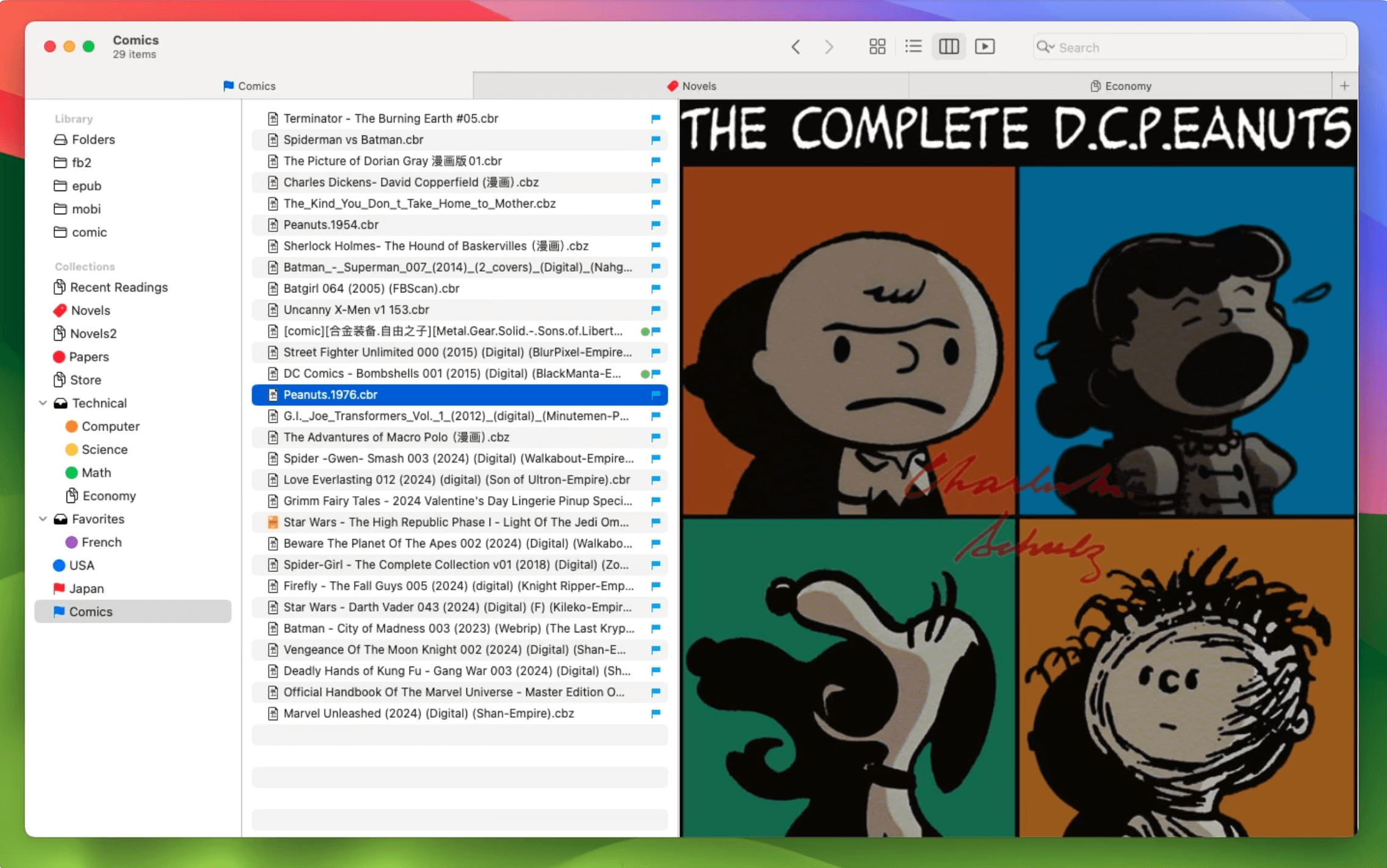Open slideshow/gallery view
Screen dimensions: 1387x868
click(984, 47)
